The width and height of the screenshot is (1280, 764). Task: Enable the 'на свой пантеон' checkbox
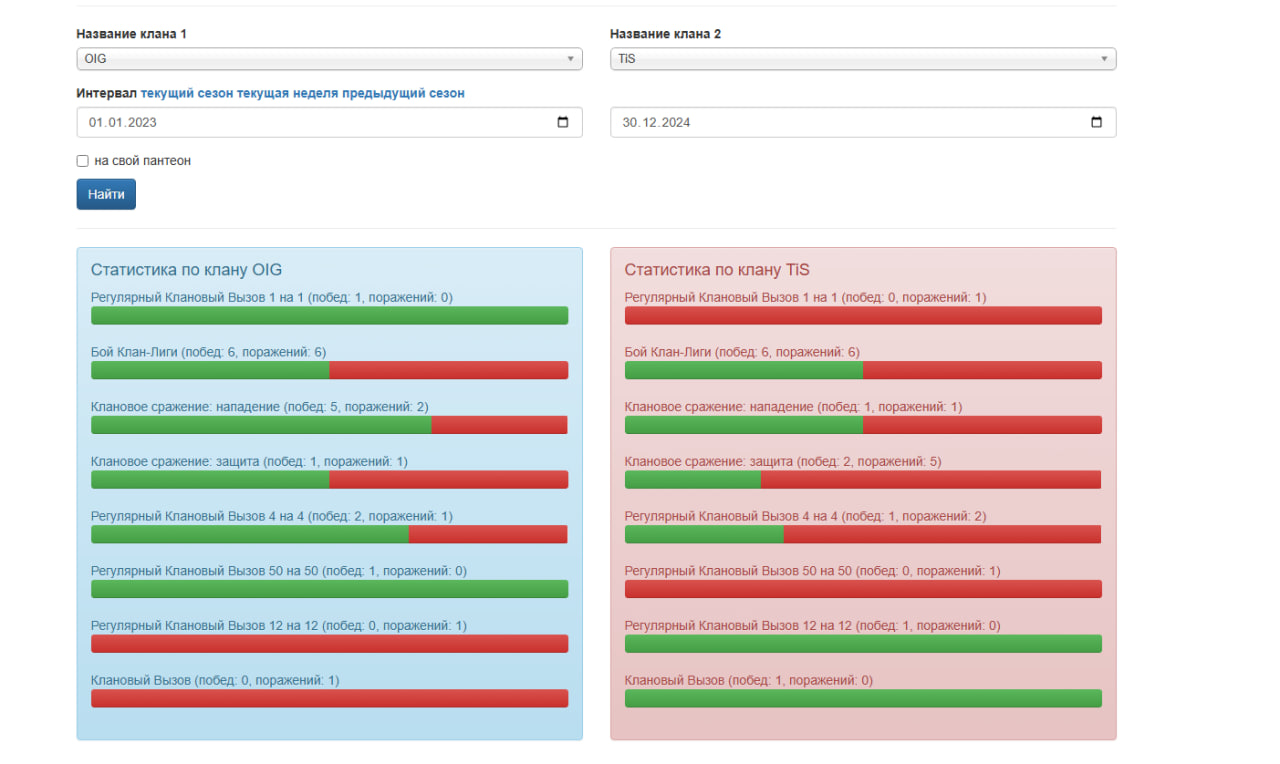(x=83, y=161)
